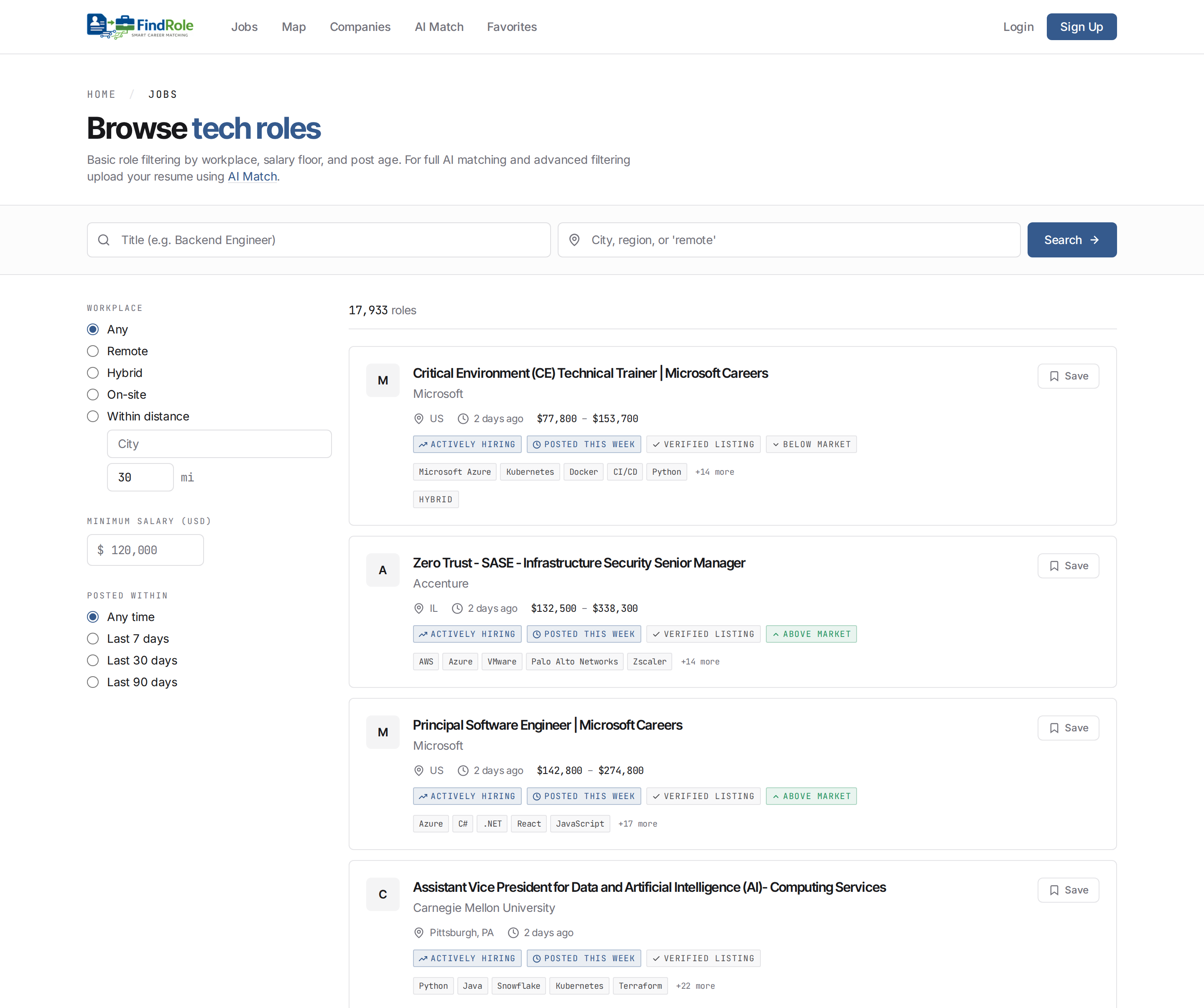Click Above Market badge on Principal Software Engineer
This screenshot has height=1008, width=1204.
pyautogui.click(x=811, y=797)
